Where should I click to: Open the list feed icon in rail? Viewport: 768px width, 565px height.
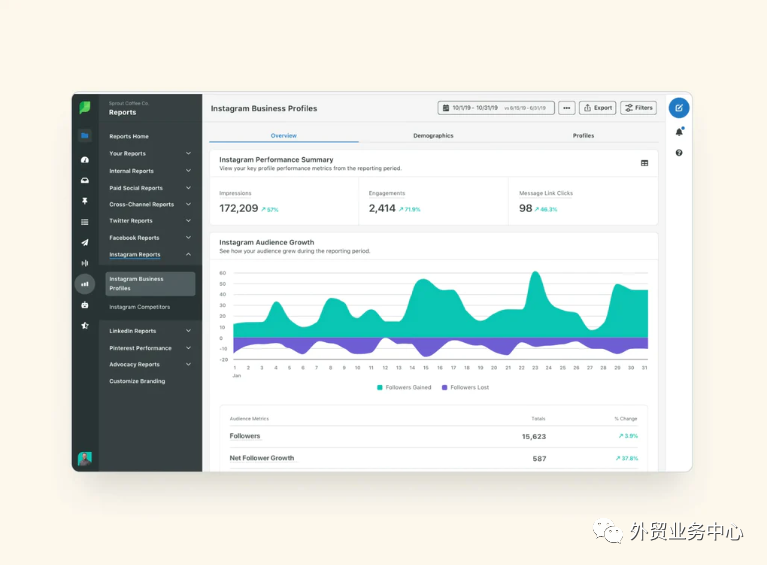[85, 222]
